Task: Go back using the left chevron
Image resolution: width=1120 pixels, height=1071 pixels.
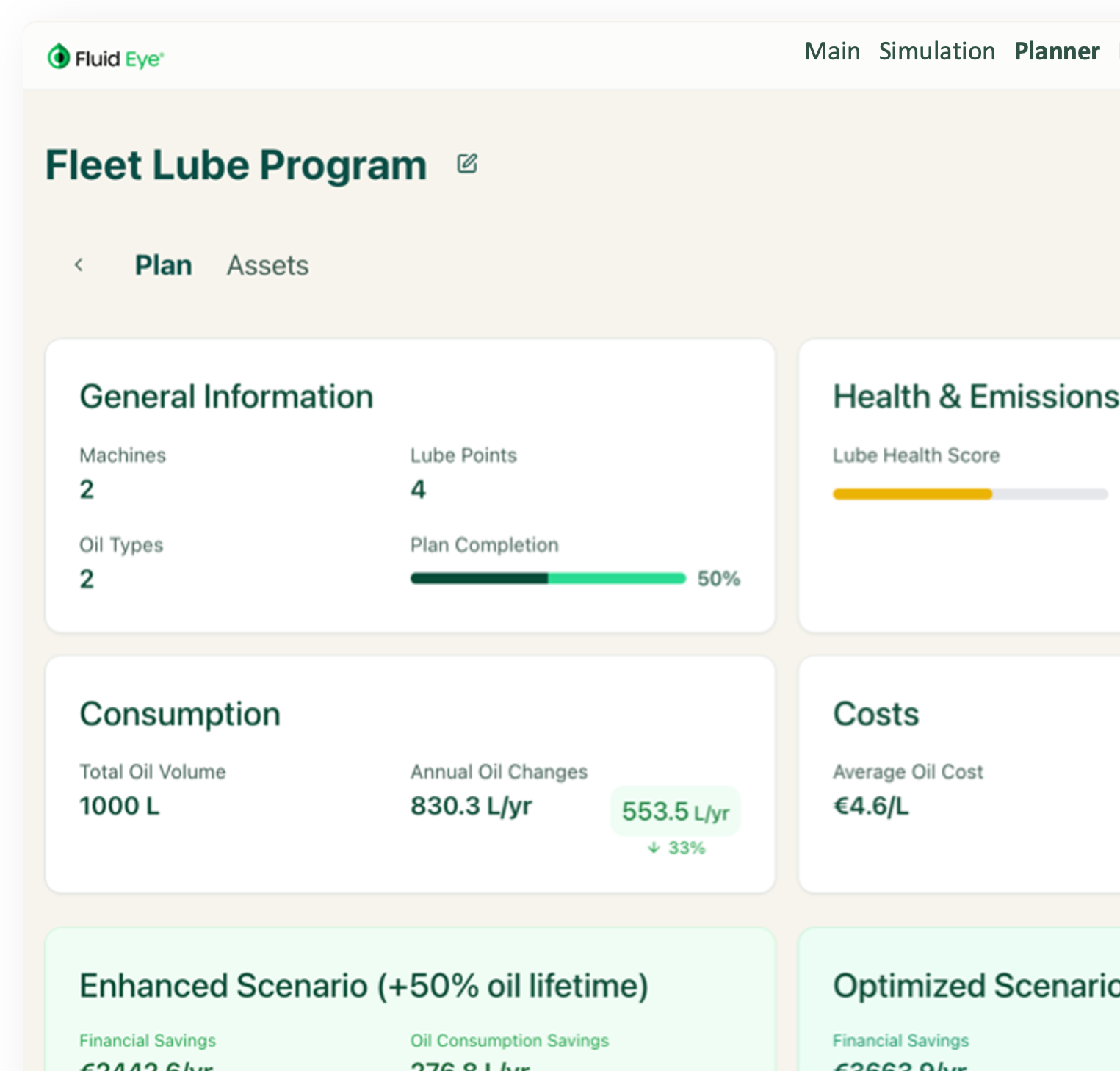Action: click(x=79, y=265)
